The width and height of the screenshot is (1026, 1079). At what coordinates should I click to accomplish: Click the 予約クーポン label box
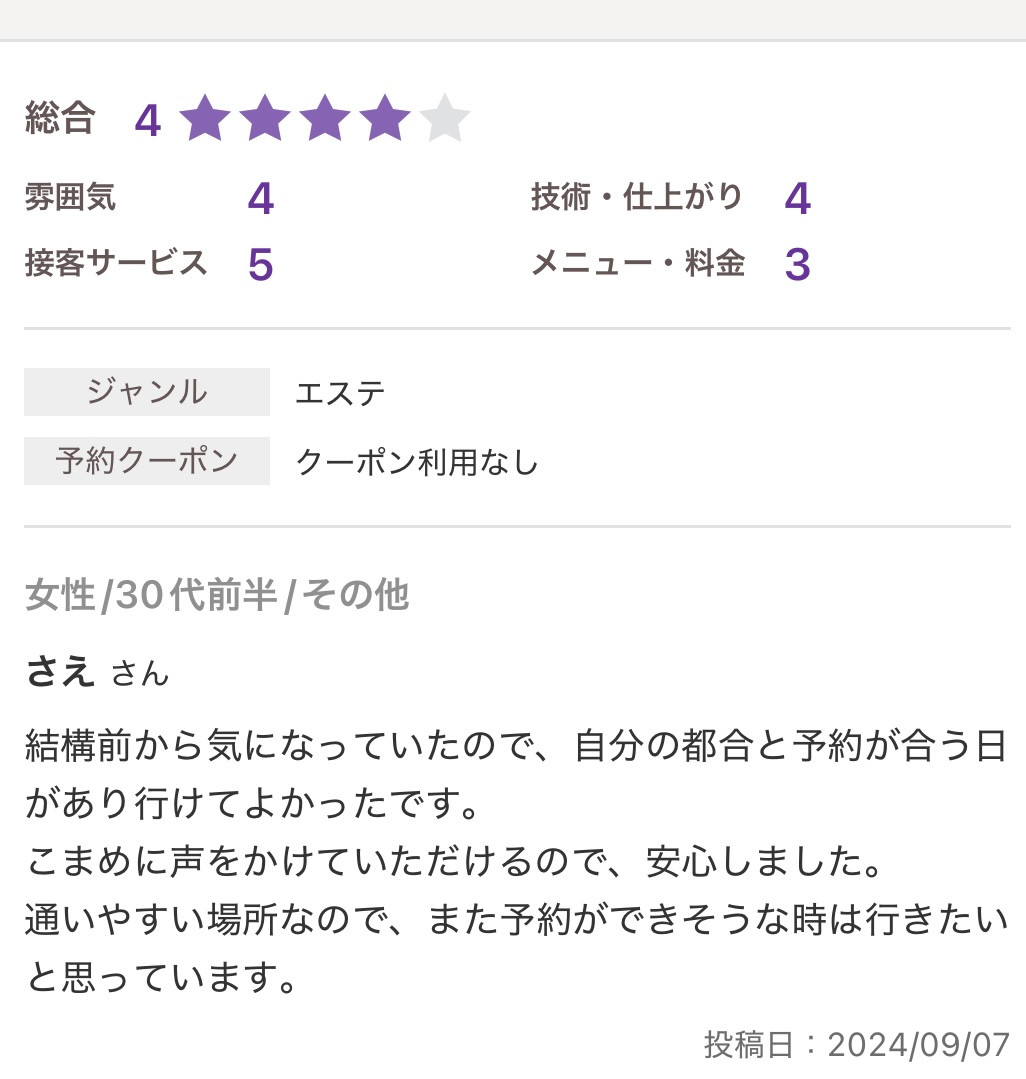147,461
